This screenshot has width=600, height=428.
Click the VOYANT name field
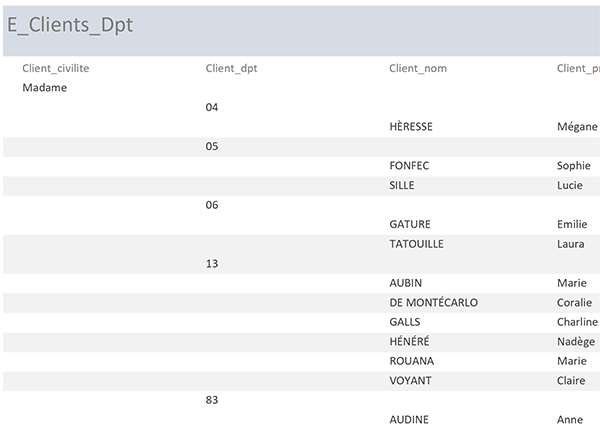[410, 380]
